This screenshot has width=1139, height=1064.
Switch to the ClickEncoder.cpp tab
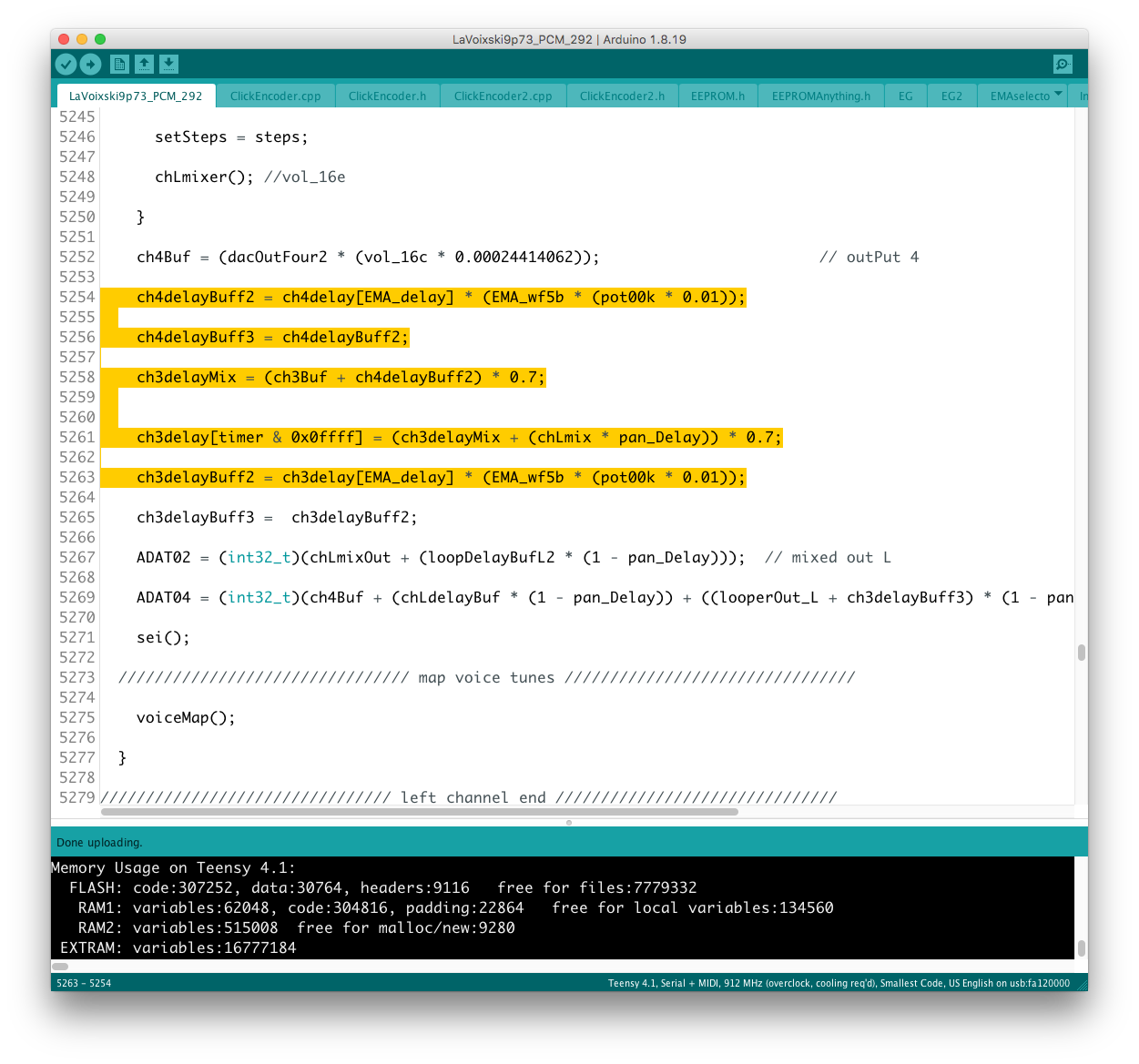point(275,96)
